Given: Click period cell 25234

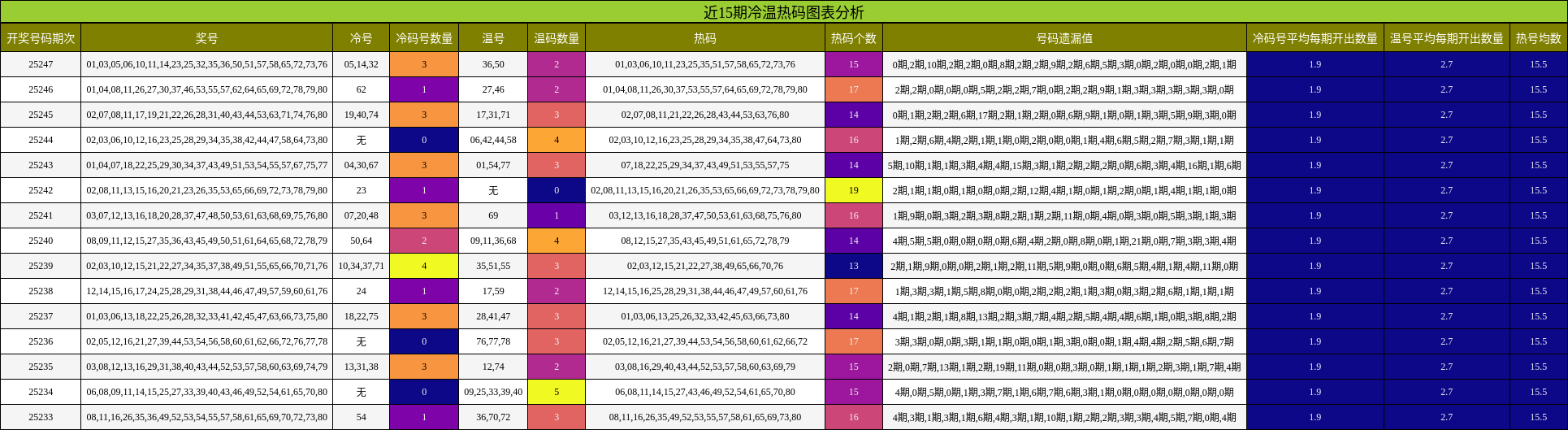Looking at the screenshot, I should pyautogui.click(x=41, y=392).
